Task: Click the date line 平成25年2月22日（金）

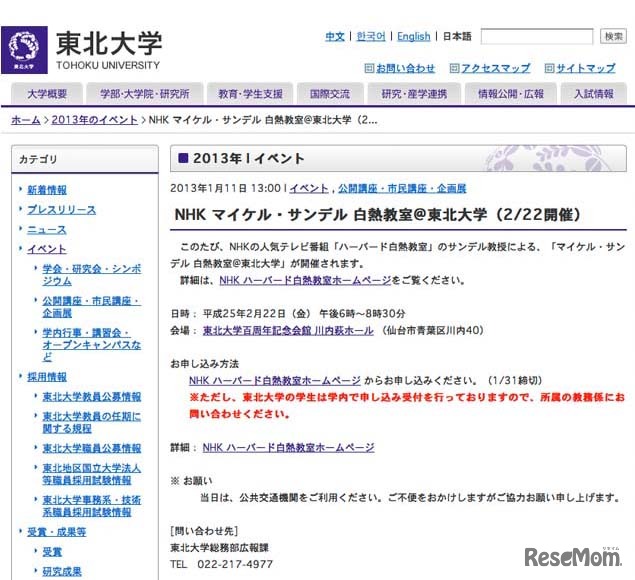Action: [257, 314]
